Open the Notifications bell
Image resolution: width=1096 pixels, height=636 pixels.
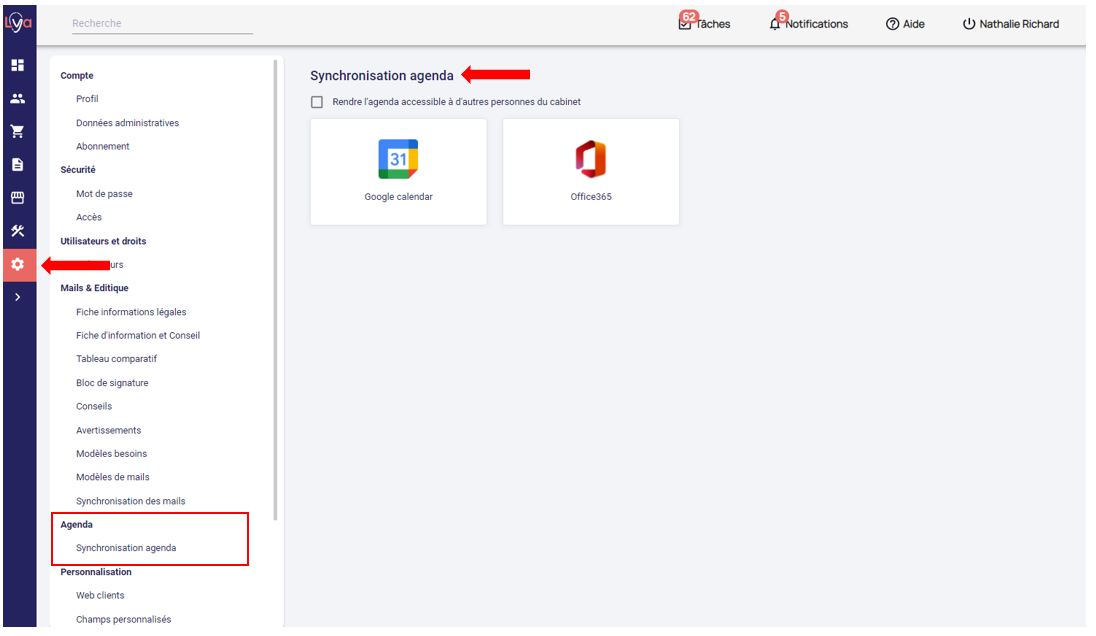808,24
